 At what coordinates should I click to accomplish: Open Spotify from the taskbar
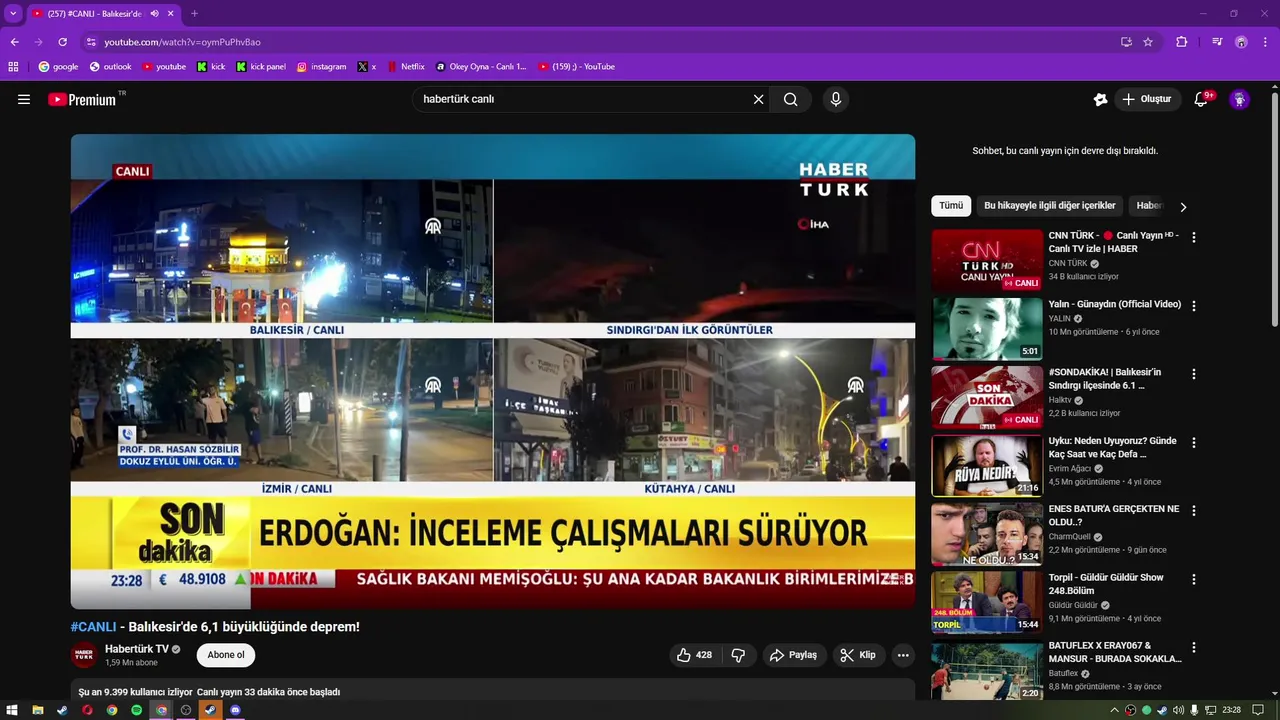pyautogui.click(x=137, y=710)
